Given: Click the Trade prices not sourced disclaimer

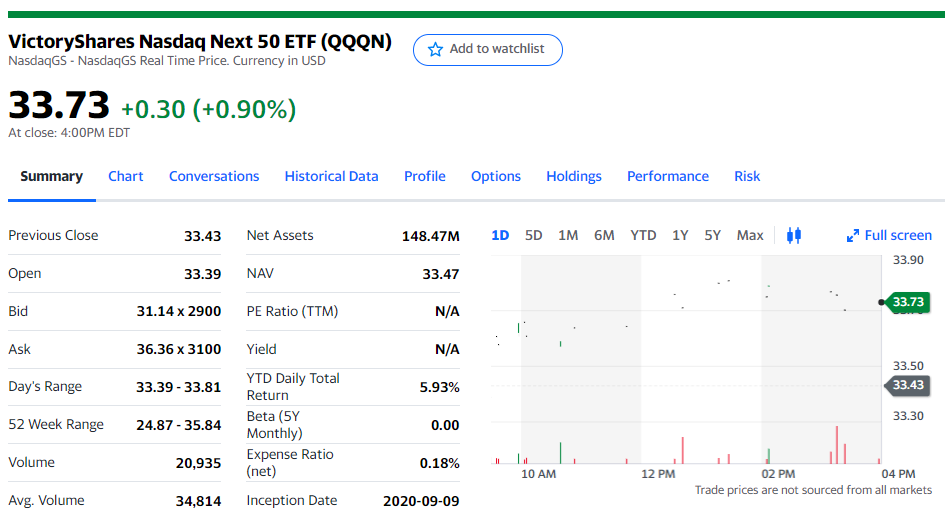Looking at the screenshot, I should [813, 490].
